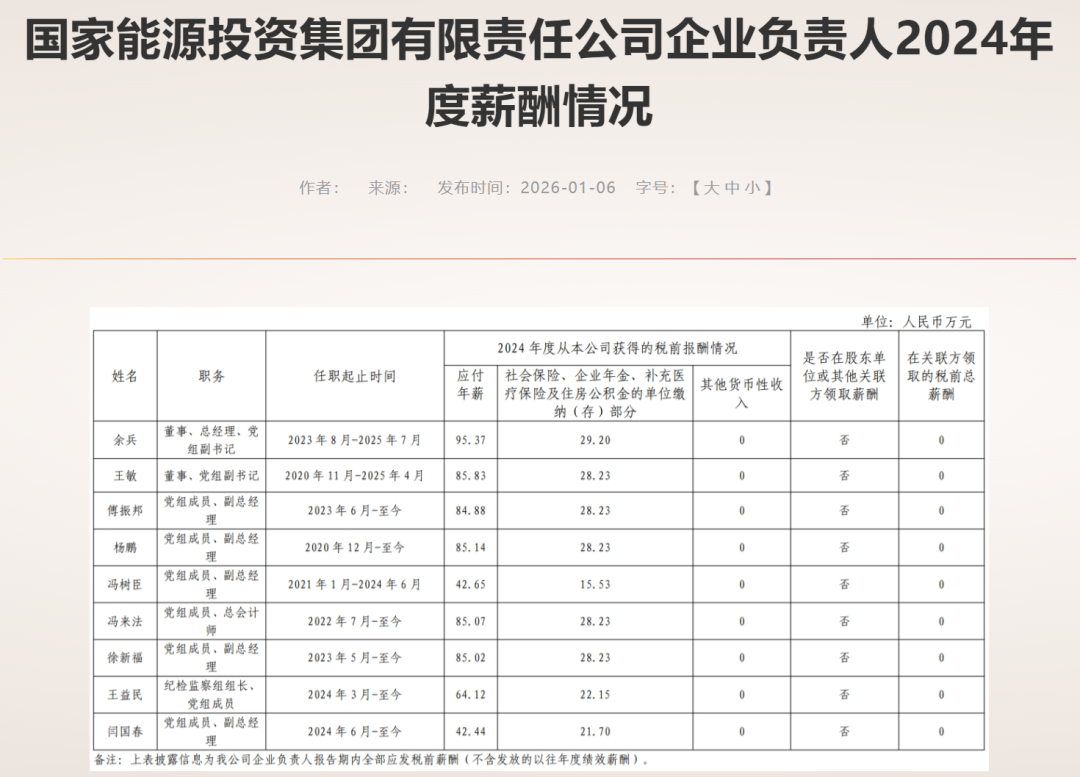
Task: Click the name 余兵 in the table
Action: 125,440
